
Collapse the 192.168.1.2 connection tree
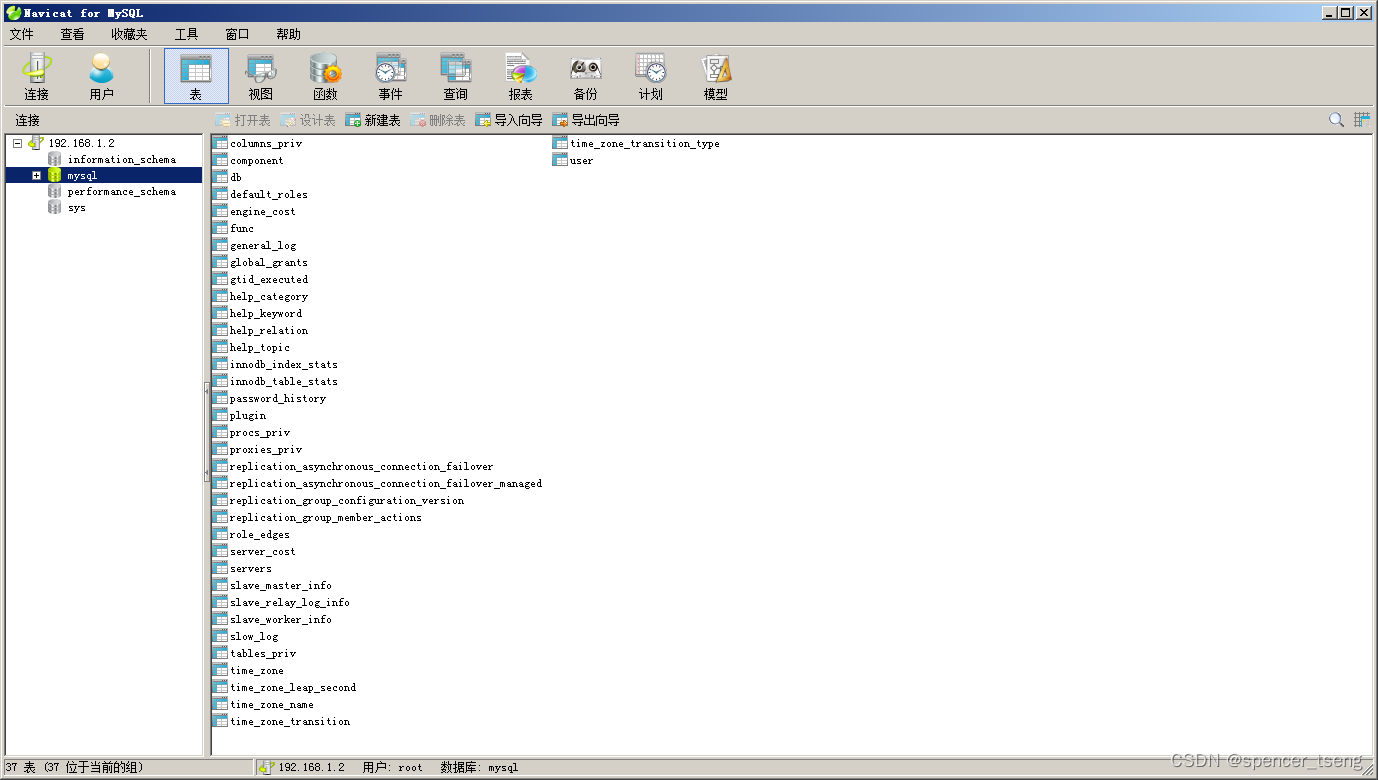tap(16, 142)
